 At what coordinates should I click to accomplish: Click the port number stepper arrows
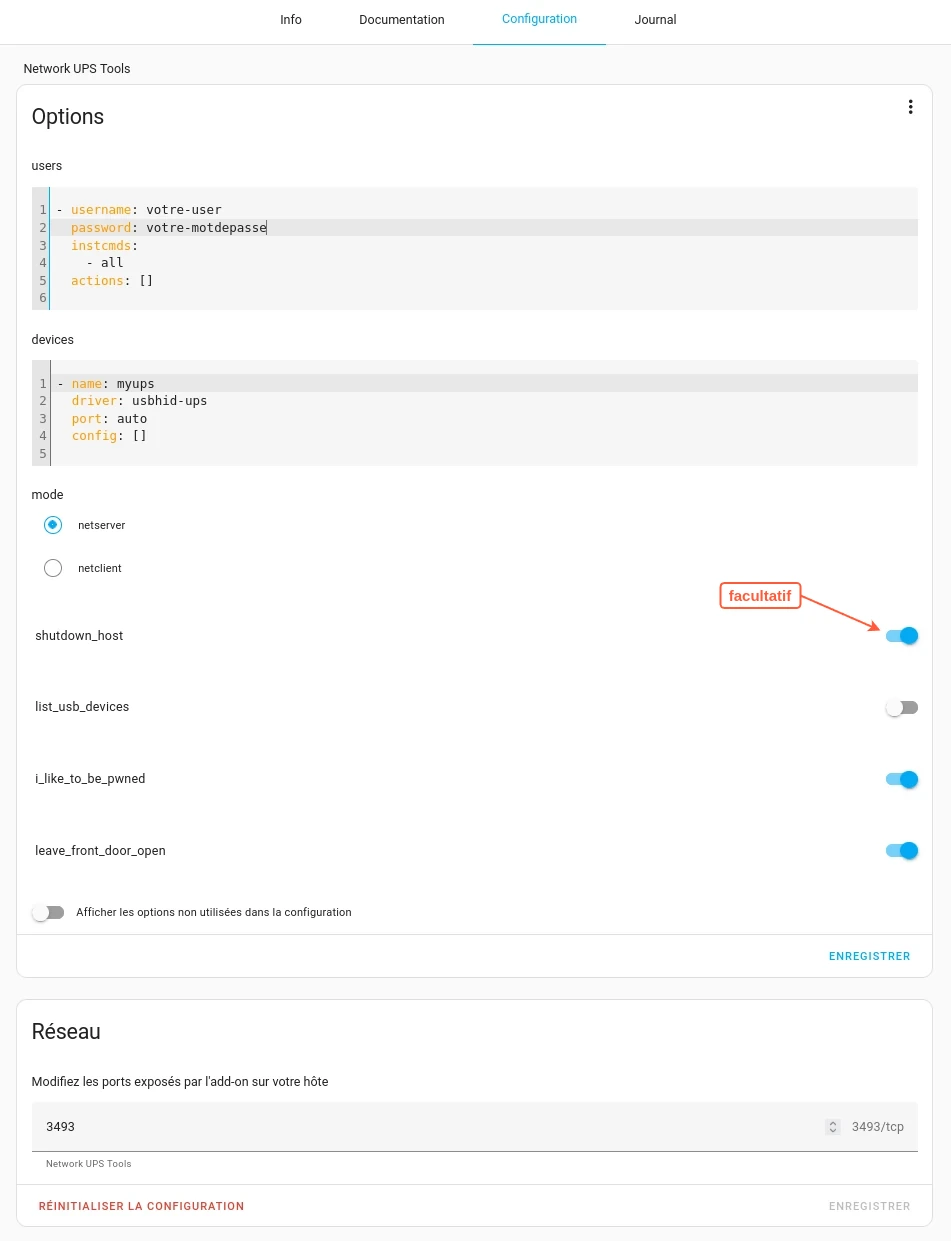point(832,1127)
